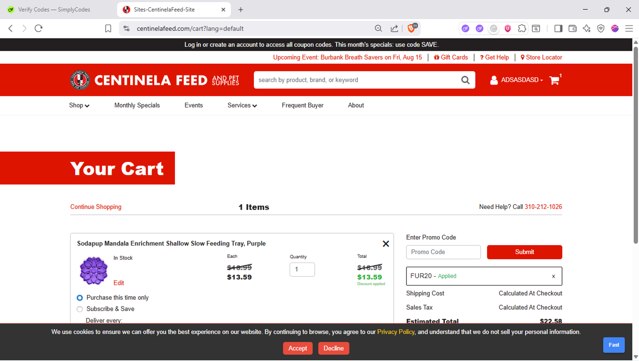Click Continue Shopping link
Image resolution: width=639 pixels, height=361 pixels.
tap(96, 207)
